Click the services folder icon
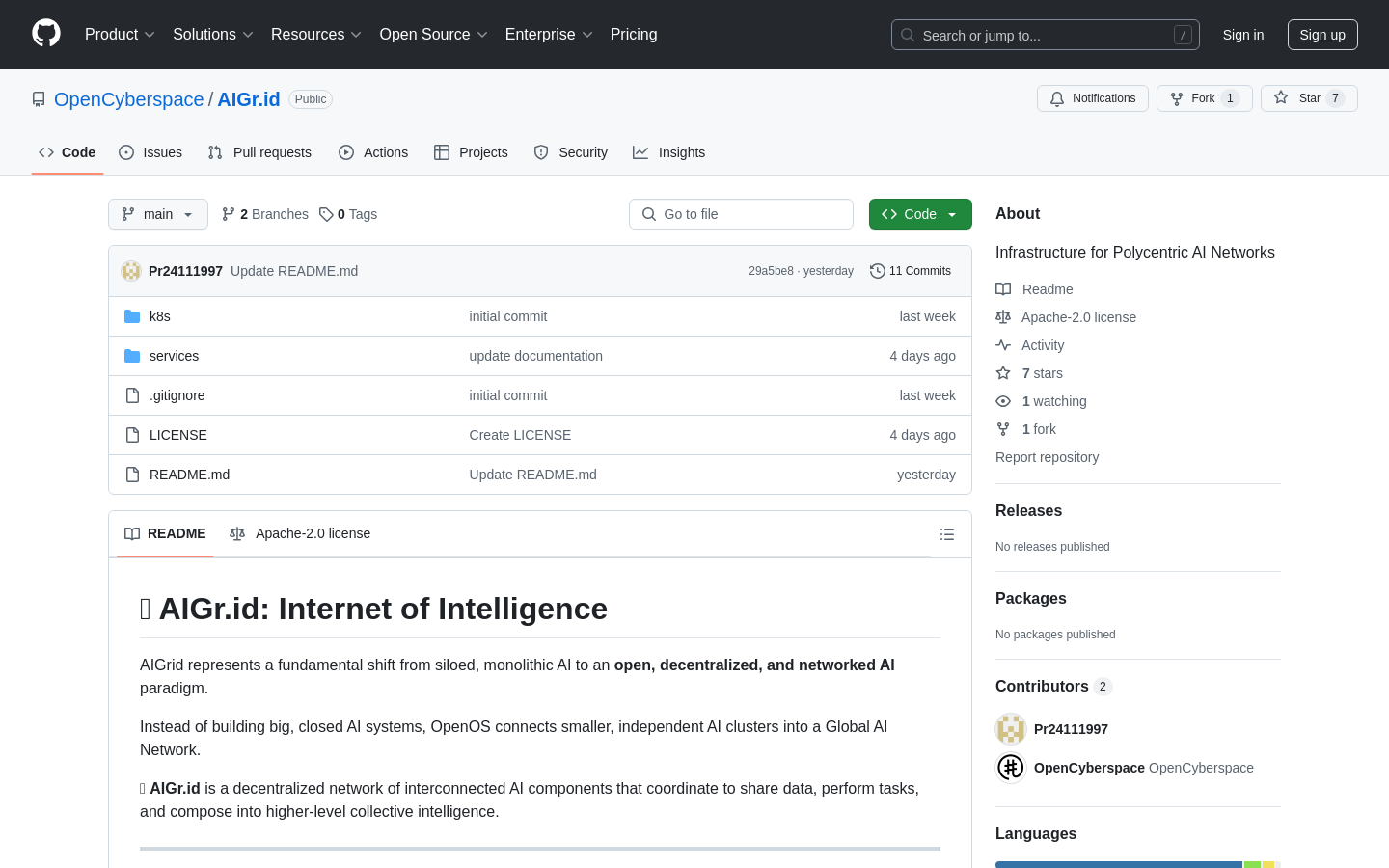Screen dimensions: 1389x868 (x=132, y=356)
